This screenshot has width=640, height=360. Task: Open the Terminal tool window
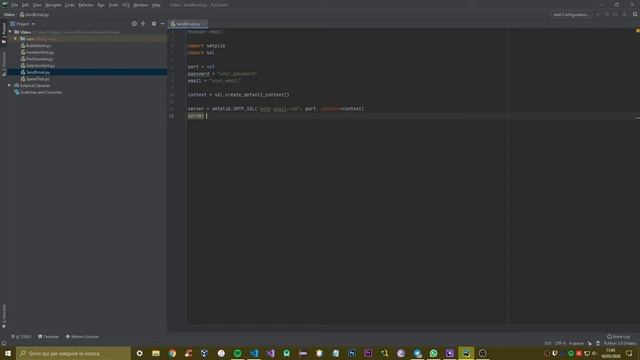pos(48,337)
